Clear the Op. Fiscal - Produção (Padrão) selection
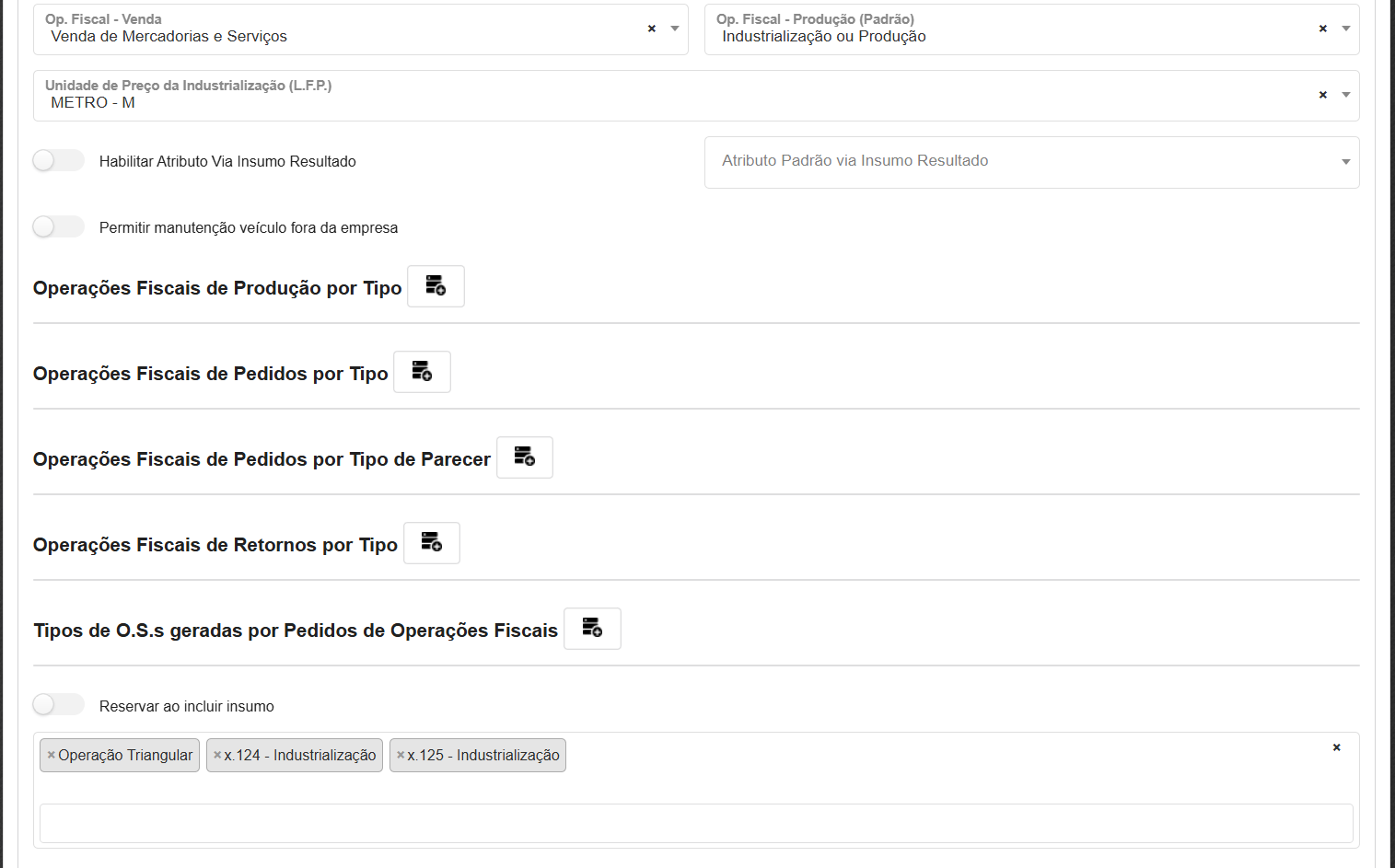Screen dimensions: 1395x868 click(x=1323, y=29)
